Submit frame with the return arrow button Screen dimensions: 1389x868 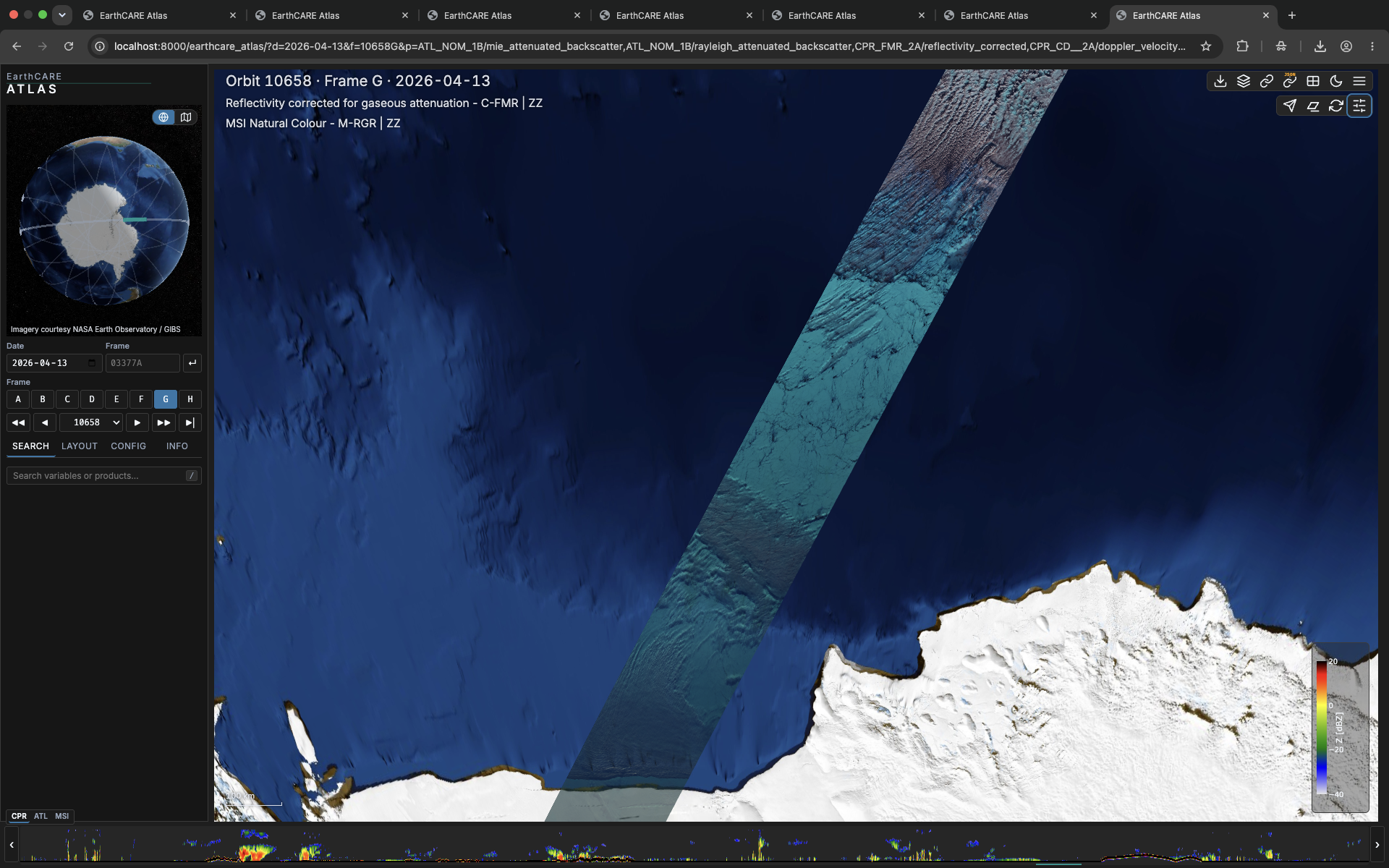pos(192,363)
